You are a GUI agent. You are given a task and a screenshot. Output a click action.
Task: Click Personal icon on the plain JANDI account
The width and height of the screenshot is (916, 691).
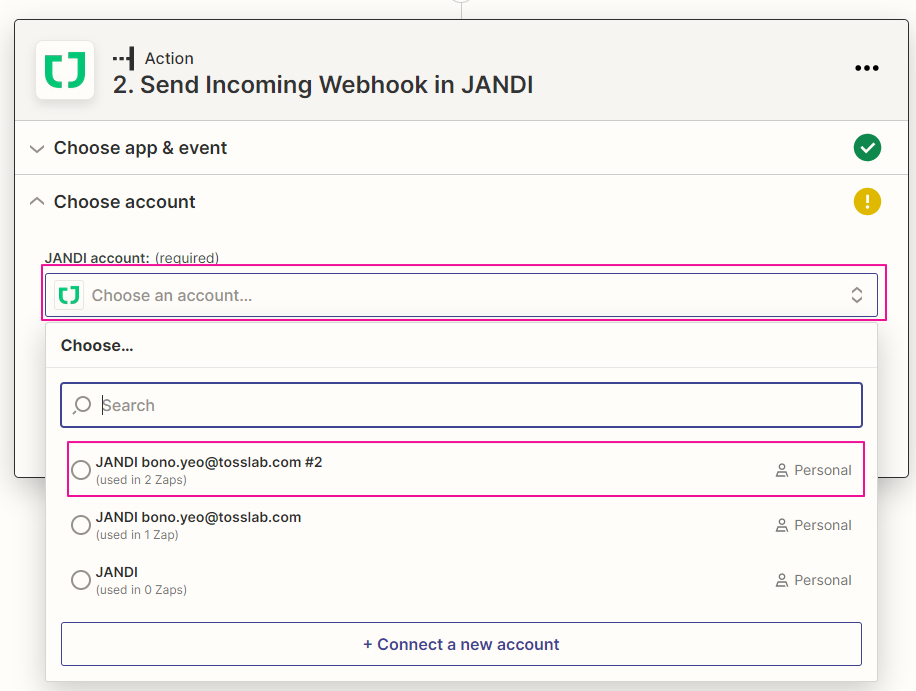tap(782, 580)
